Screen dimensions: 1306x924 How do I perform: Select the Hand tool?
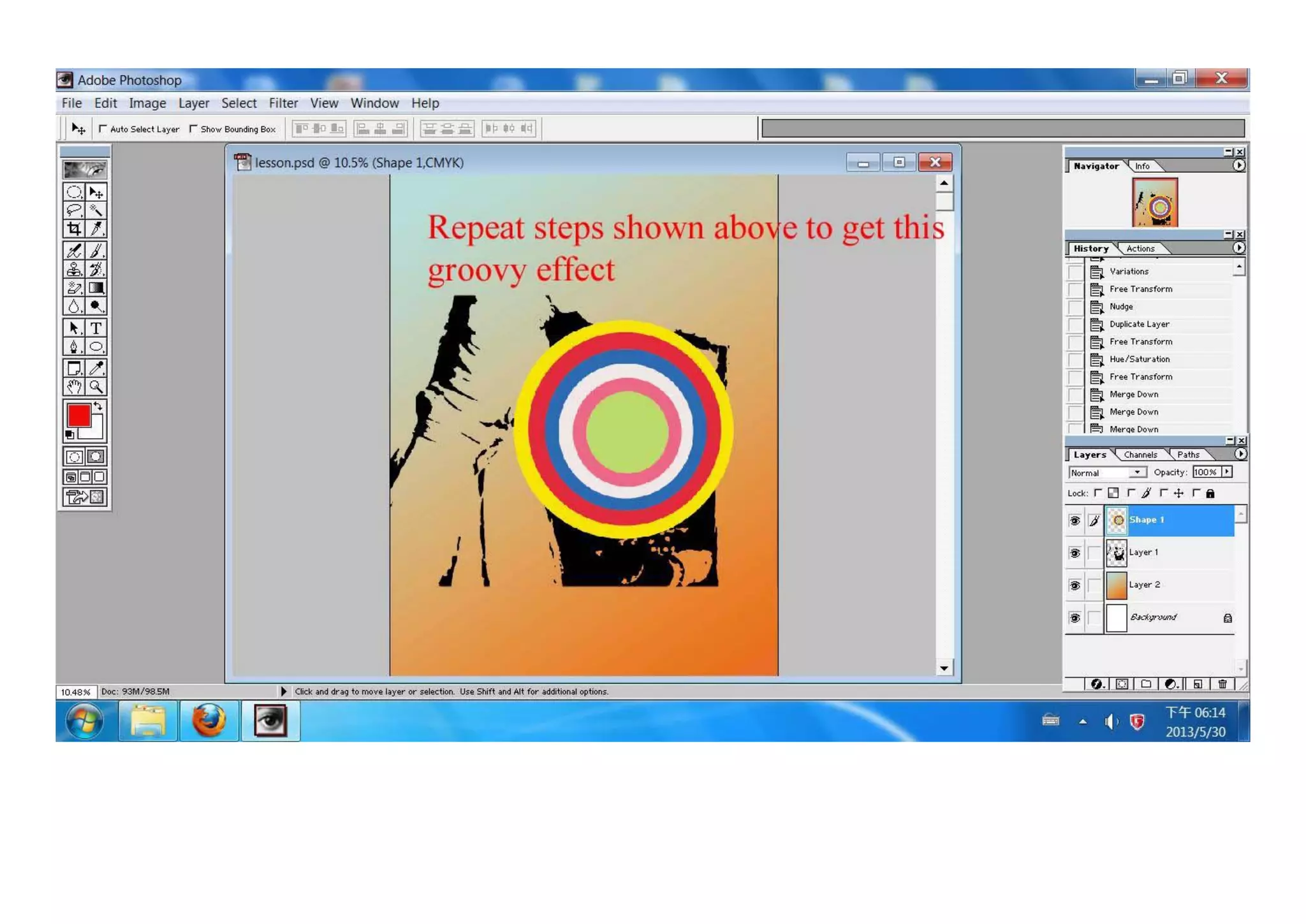[74, 386]
